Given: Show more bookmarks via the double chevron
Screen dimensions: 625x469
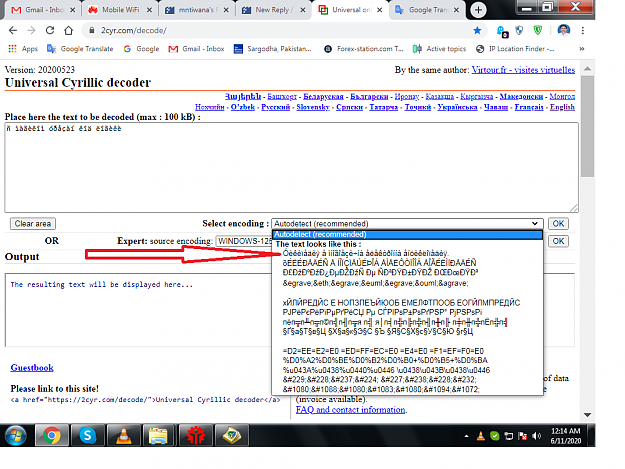Looking at the screenshot, I should 582,49.
